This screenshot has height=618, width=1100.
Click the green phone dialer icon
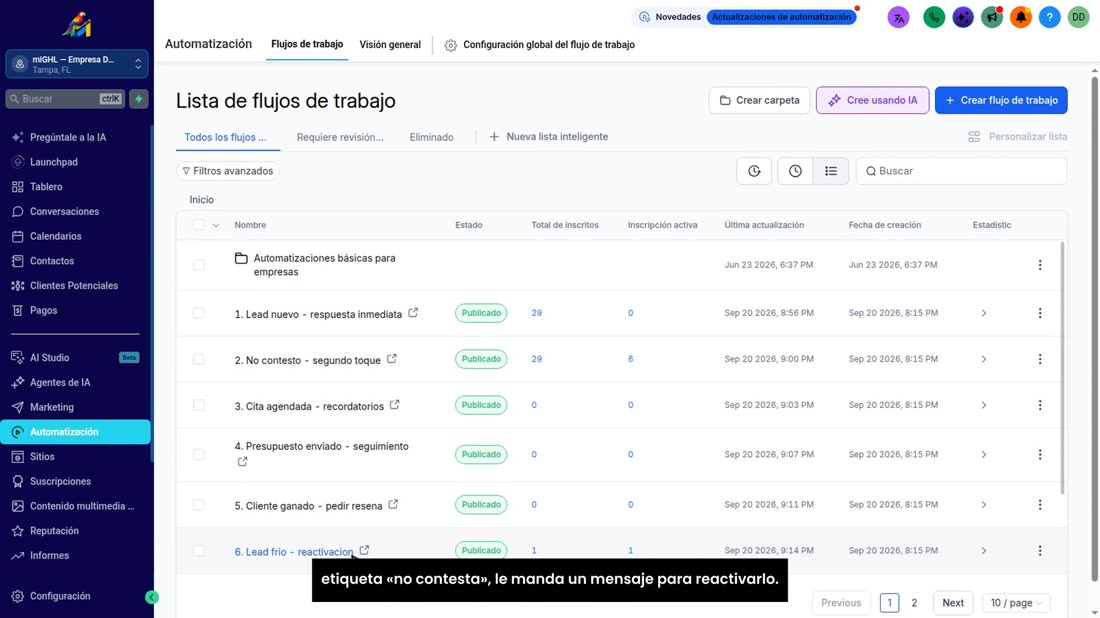pyautogui.click(x=934, y=18)
